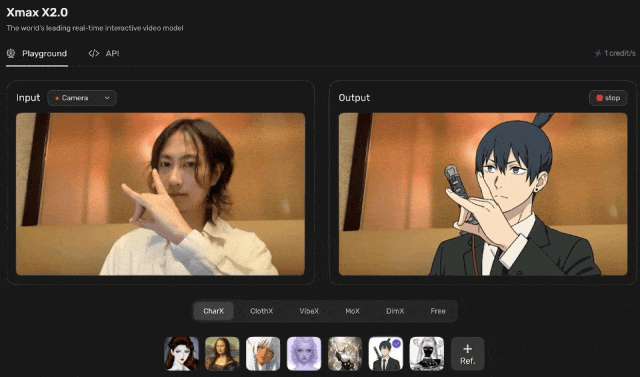The height and width of the screenshot is (377, 640).
Task: Choose the Free mode option
Action: point(438,311)
